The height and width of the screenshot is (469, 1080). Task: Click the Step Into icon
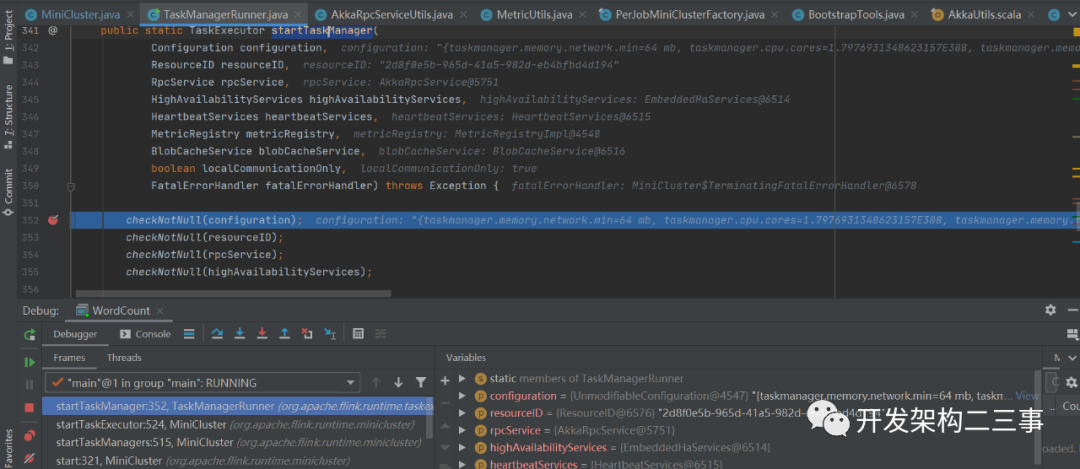click(240, 334)
